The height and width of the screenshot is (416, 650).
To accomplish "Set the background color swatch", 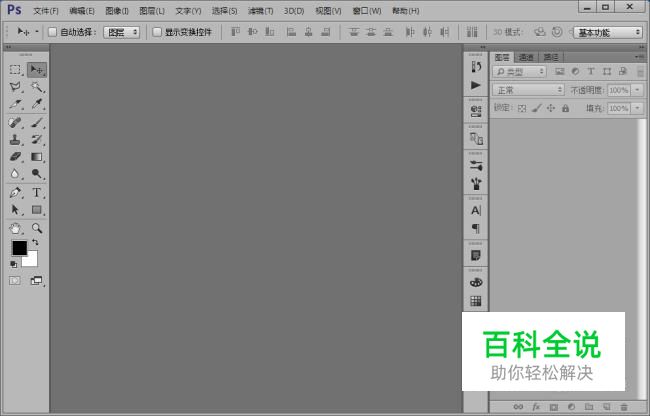I will click(32, 260).
